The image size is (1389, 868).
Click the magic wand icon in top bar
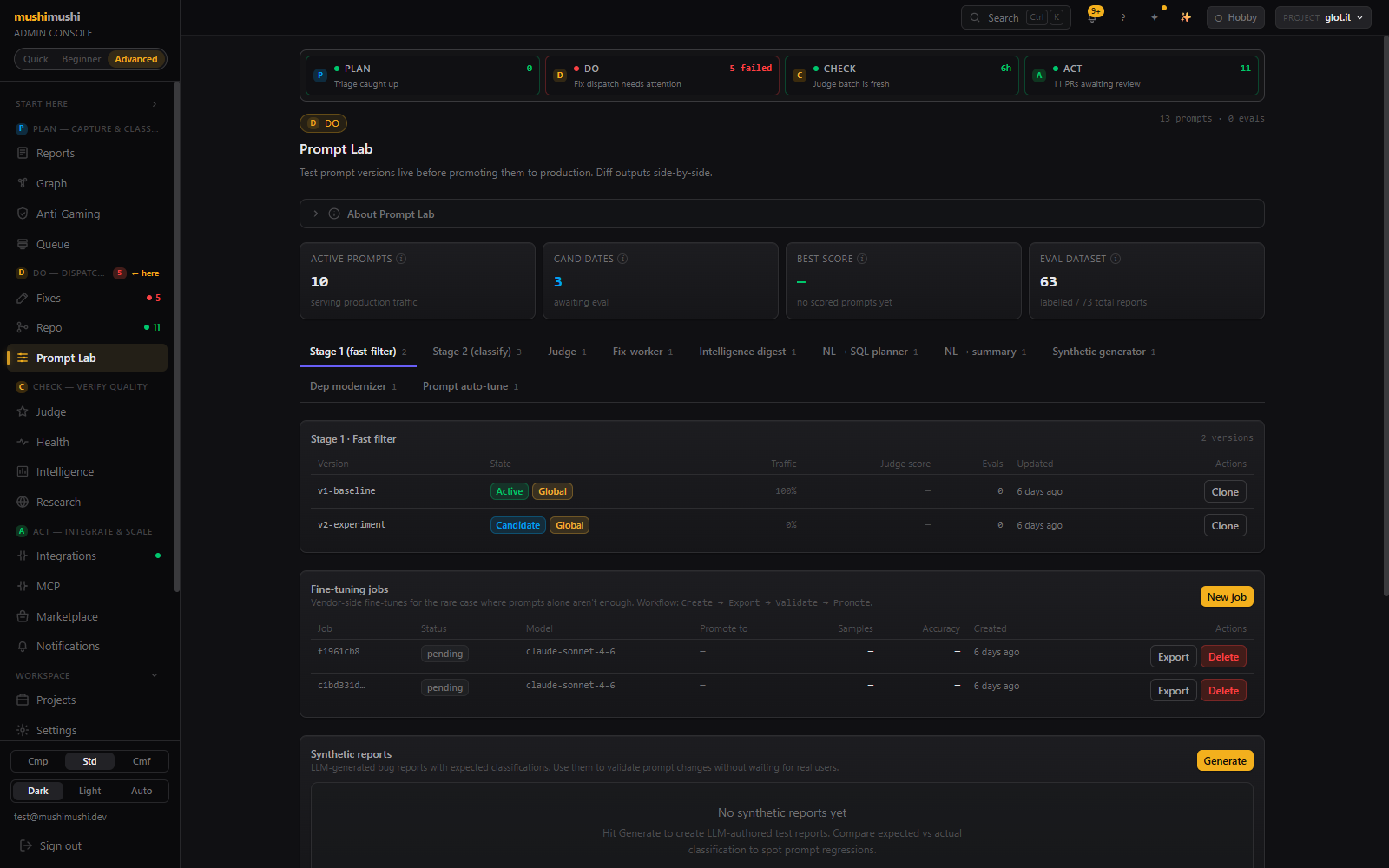1186,17
